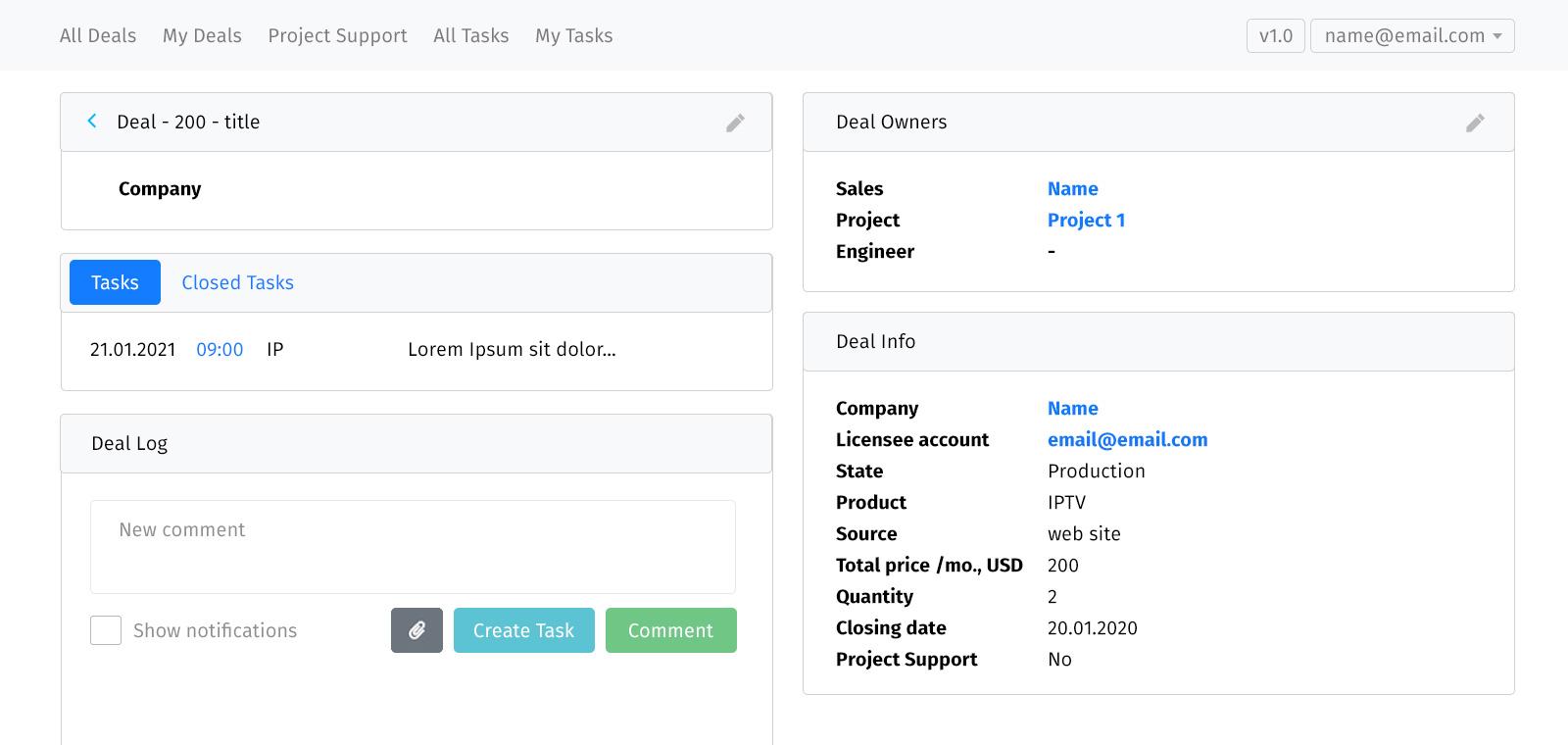
Task: Enable Show notifications checkbox
Action: (106, 630)
